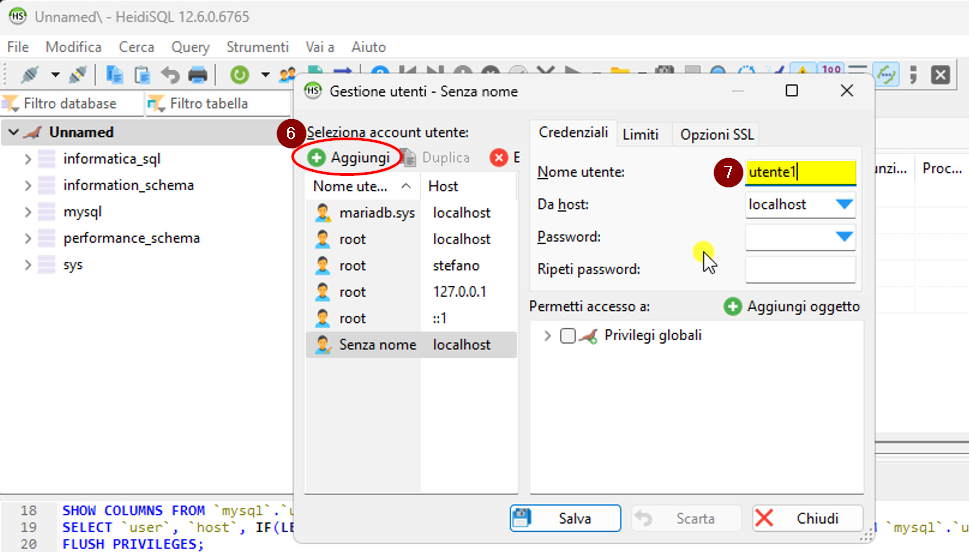The image size is (969, 552).
Task: Click the Duplica button
Action: click(435, 158)
